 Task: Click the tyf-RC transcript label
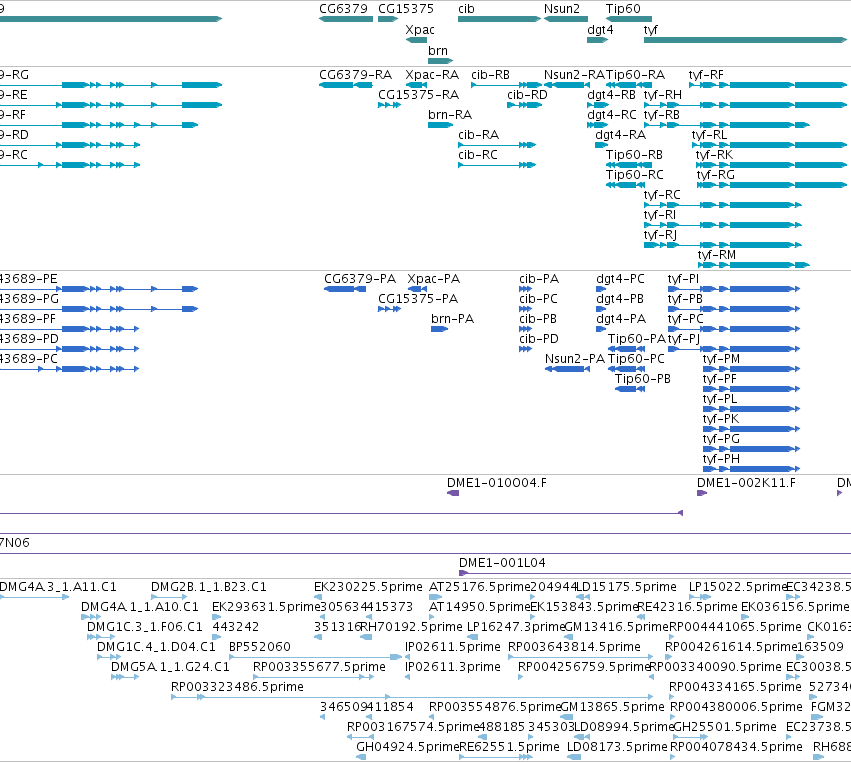[x=662, y=195]
